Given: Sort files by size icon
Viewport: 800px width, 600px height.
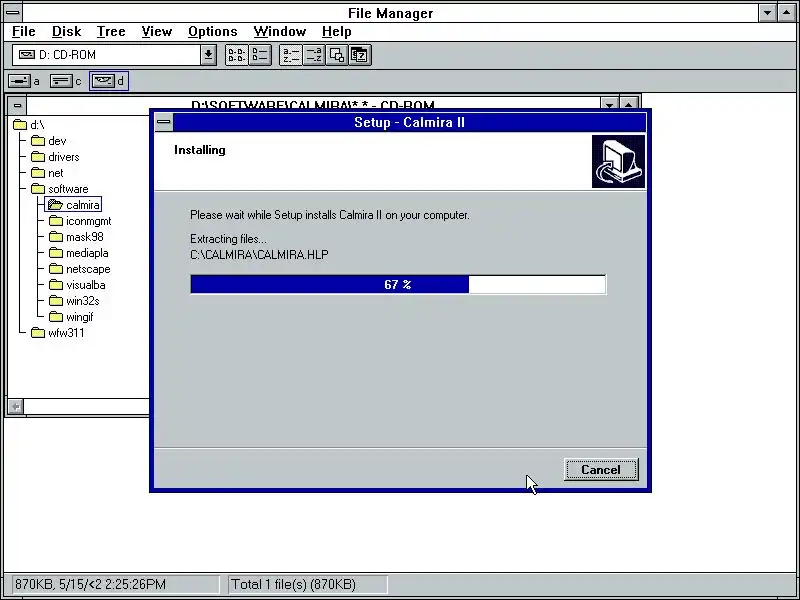Looking at the screenshot, I should point(337,55).
